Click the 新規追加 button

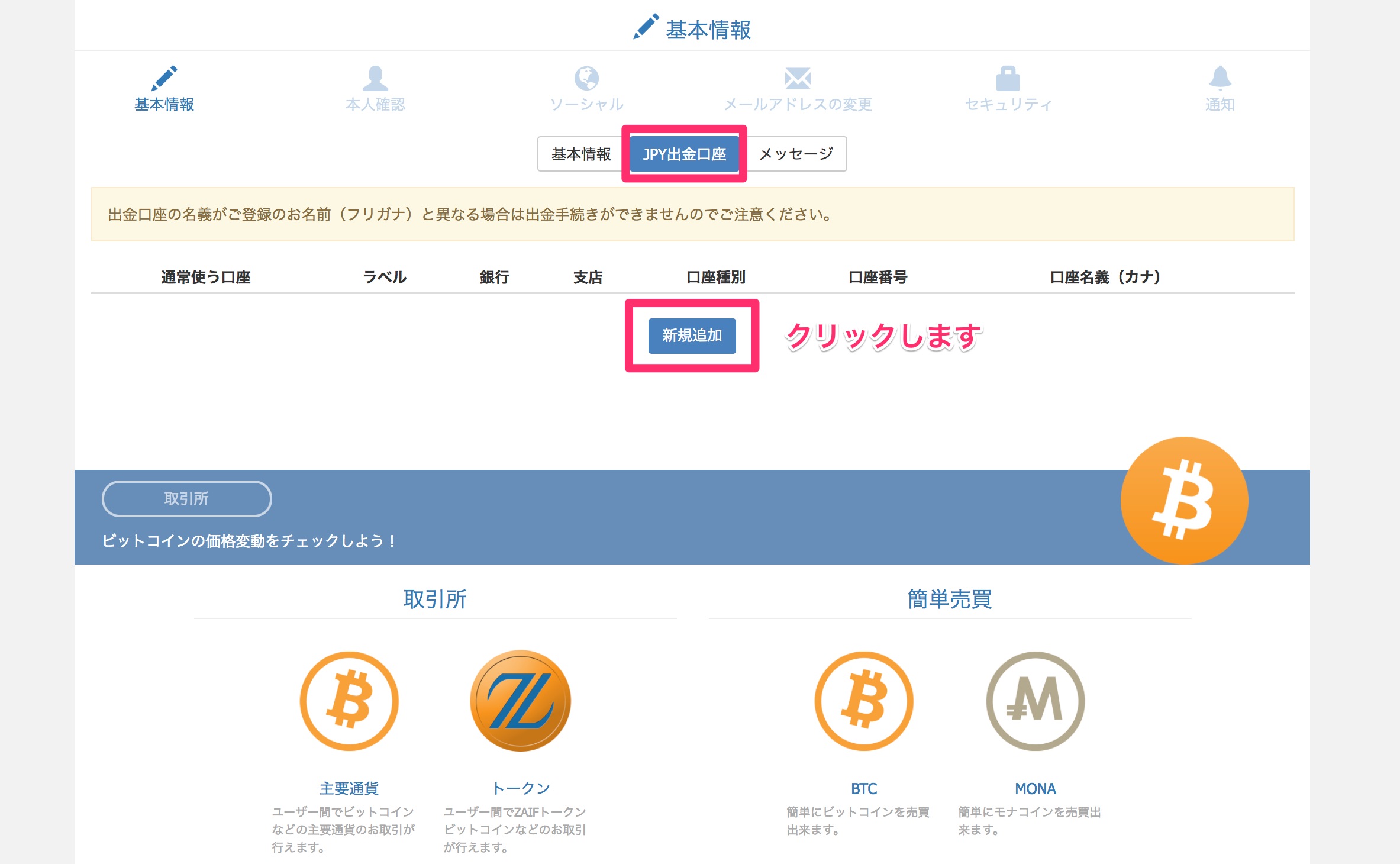(x=692, y=336)
